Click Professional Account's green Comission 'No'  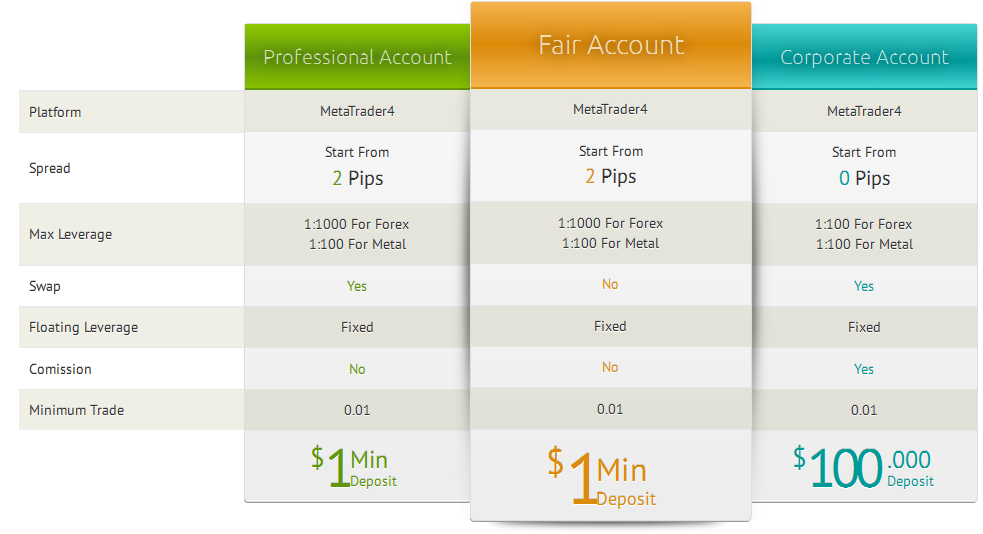pyautogui.click(x=357, y=369)
